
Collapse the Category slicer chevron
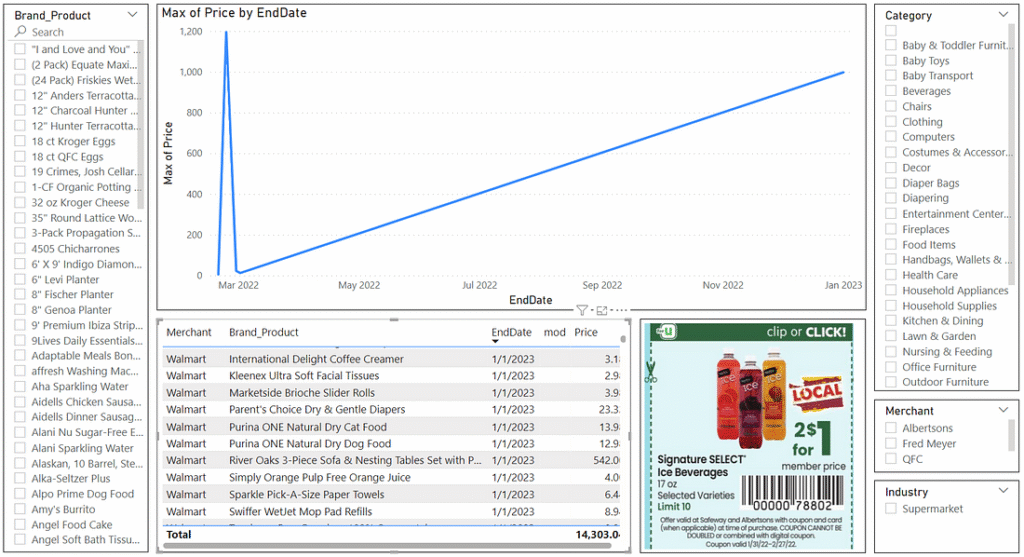click(1003, 14)
